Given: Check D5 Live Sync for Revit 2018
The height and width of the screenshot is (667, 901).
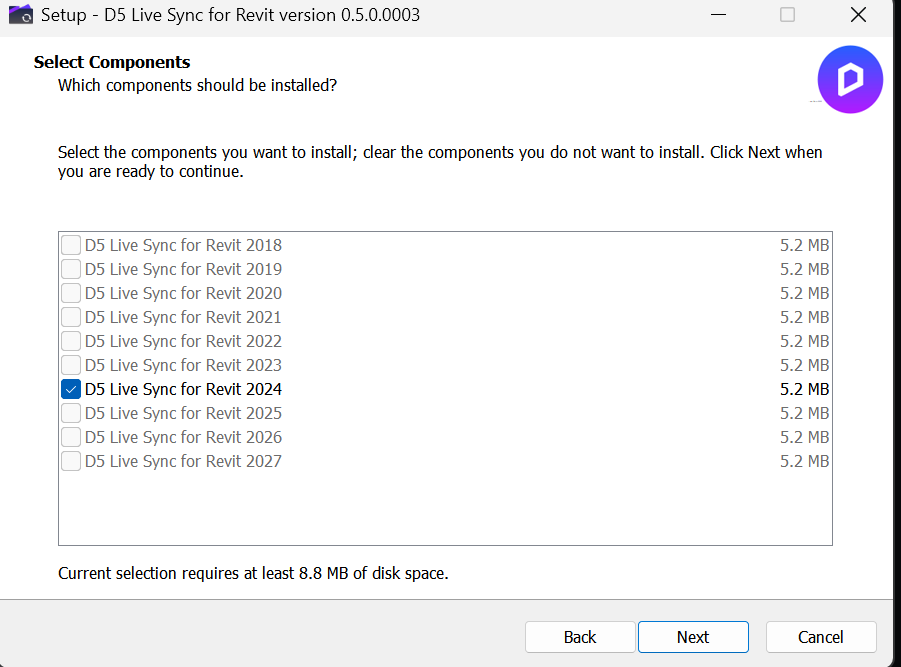Looking at the screenshot, I should tap(71, 245).
